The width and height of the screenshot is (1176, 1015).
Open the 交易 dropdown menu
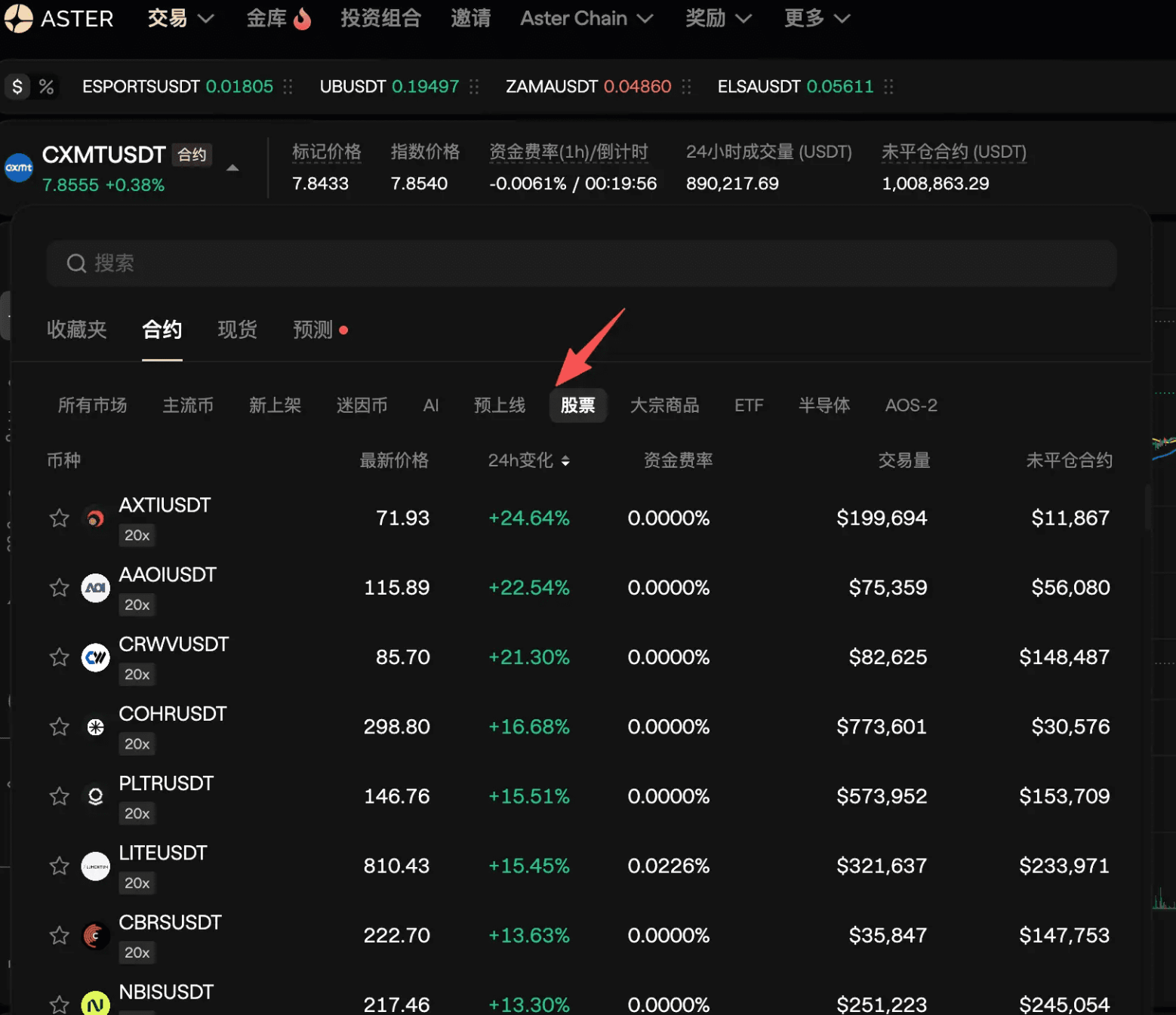(x=180, y=18)
